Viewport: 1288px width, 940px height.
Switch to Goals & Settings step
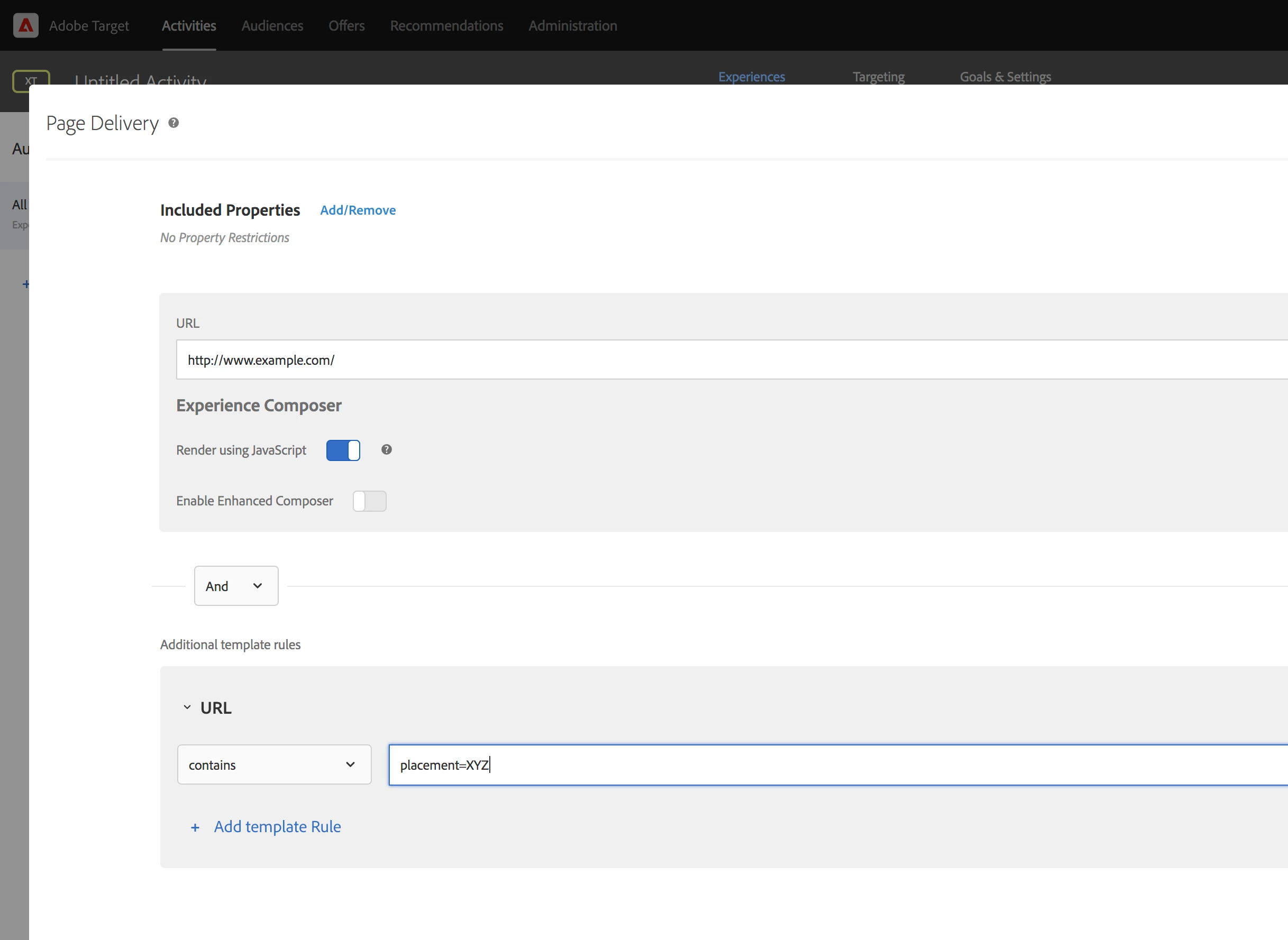coord(1005,77)
